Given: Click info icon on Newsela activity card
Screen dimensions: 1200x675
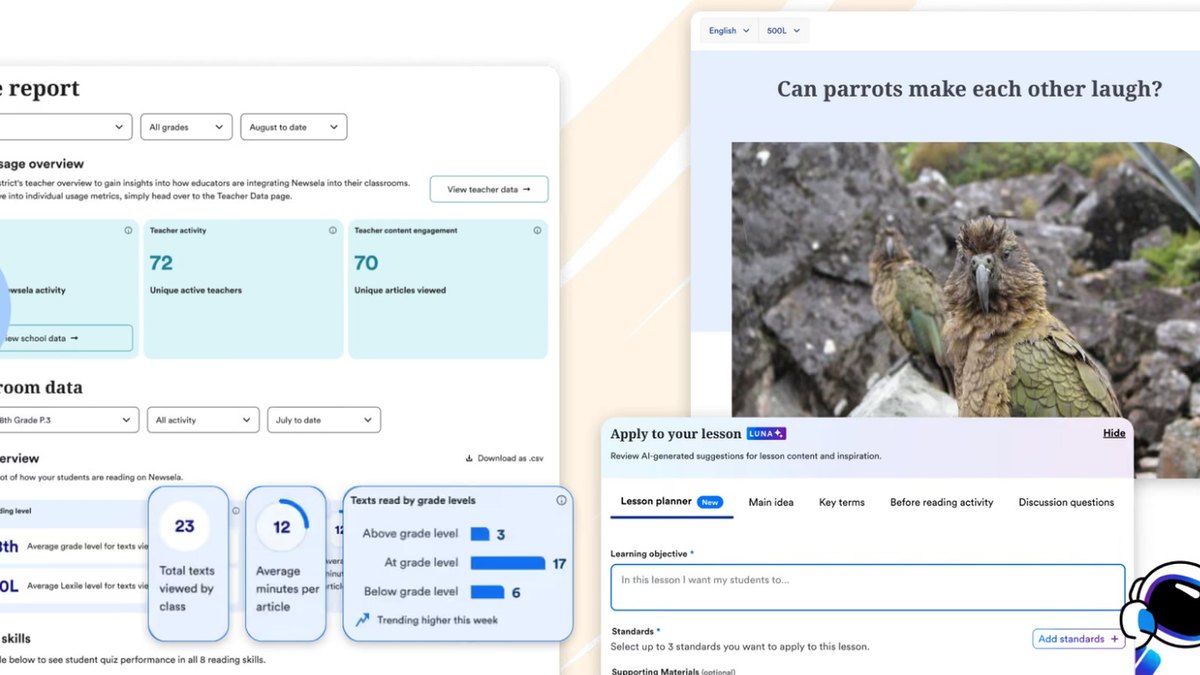Looking at the screenshot, I should click(128, 230).
